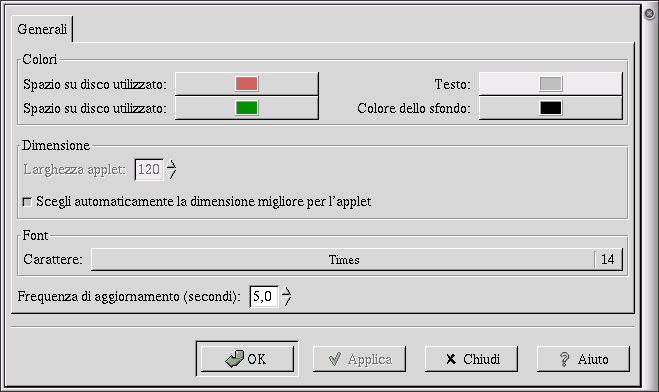Pick the red used disk space color
This screenshot has height=392, width=659.
pyautogui.click(x=247, y=84)
